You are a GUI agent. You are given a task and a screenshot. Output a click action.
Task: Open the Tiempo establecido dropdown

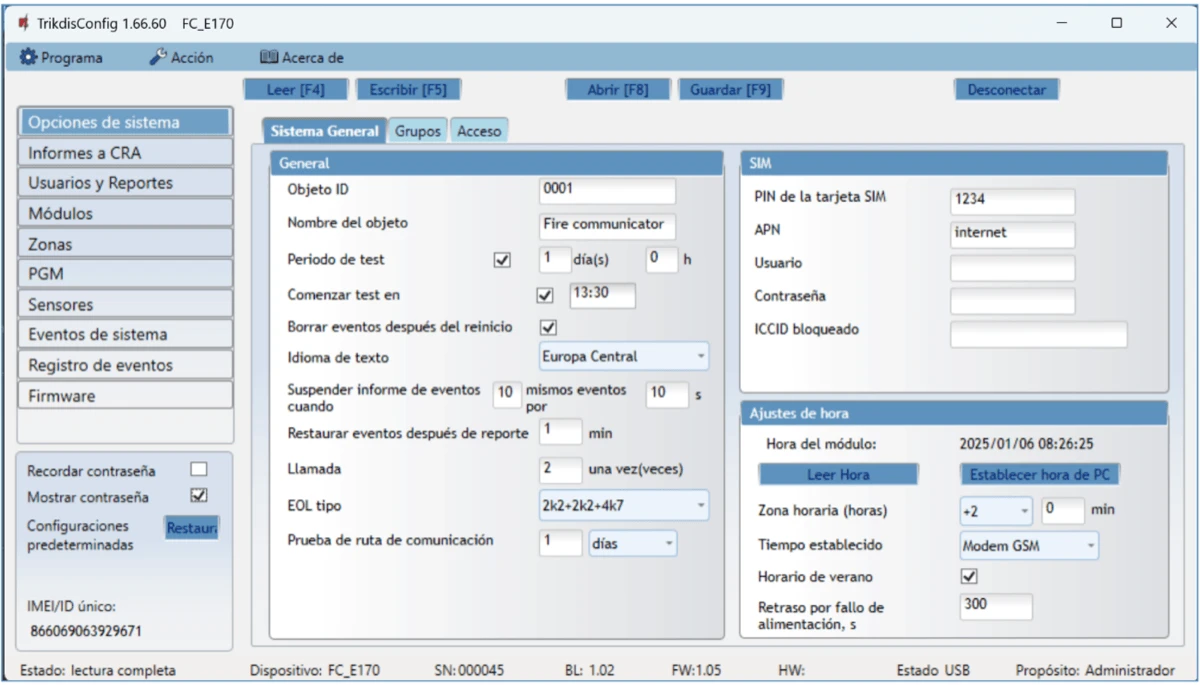1028,546
